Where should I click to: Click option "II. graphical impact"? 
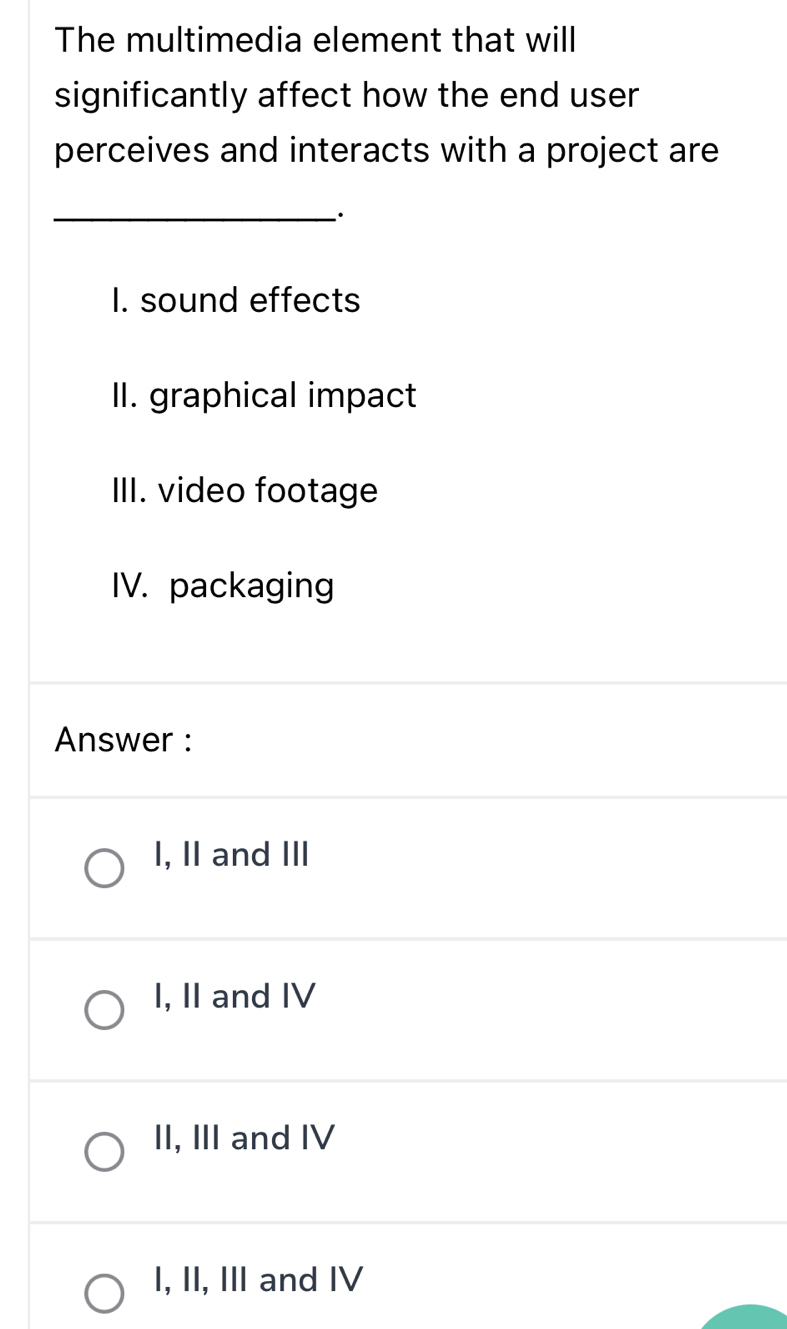click(264, 395)
